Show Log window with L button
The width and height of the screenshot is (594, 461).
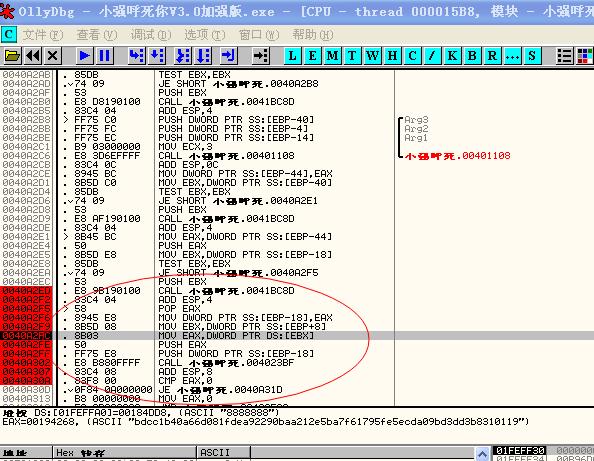(293, 56)
